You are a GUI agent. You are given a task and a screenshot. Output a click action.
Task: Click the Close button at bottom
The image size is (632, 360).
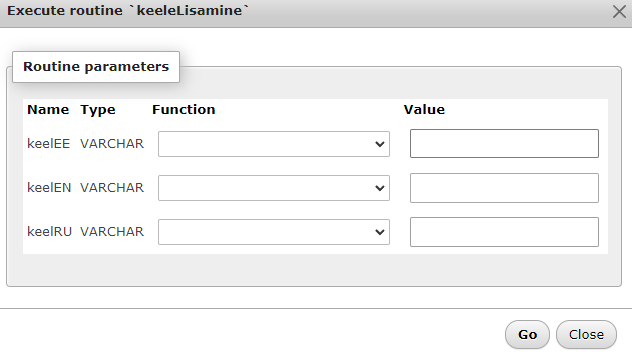(x=586, y=335)
